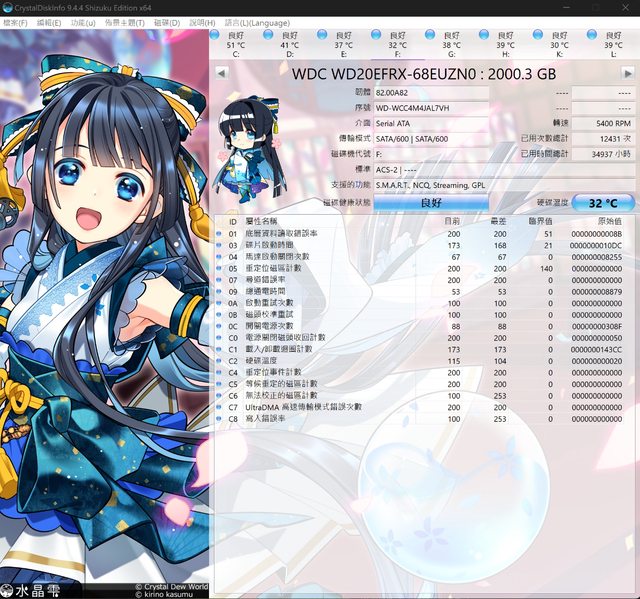Screen dimensions: 640x599
Task: Go to previous disk with left arrow
Action: [x=222, y=74]
